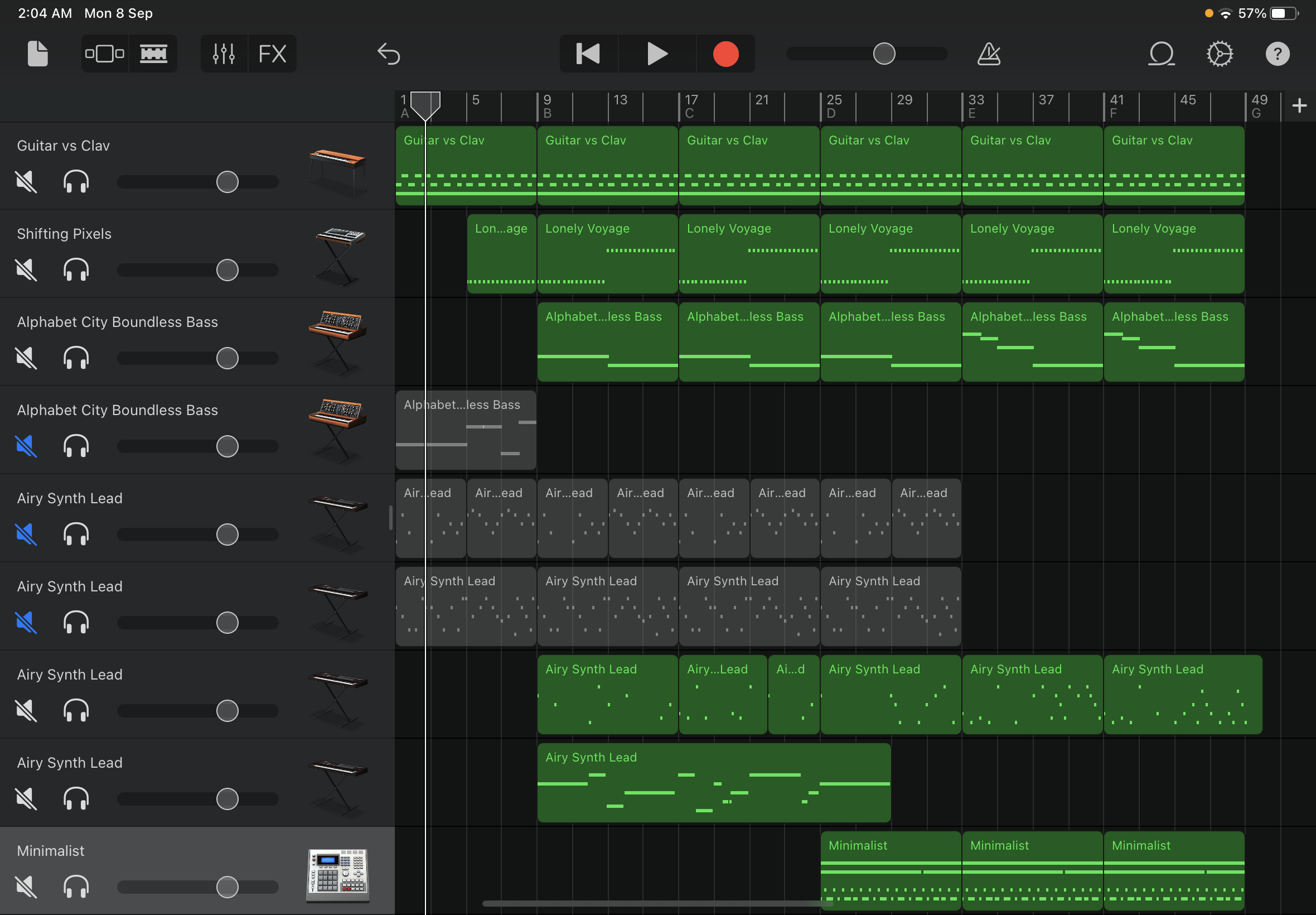Select the Minimalist drum machine track icon
1316x915 pixels.
pyautogui.click(x=337, y=874)
